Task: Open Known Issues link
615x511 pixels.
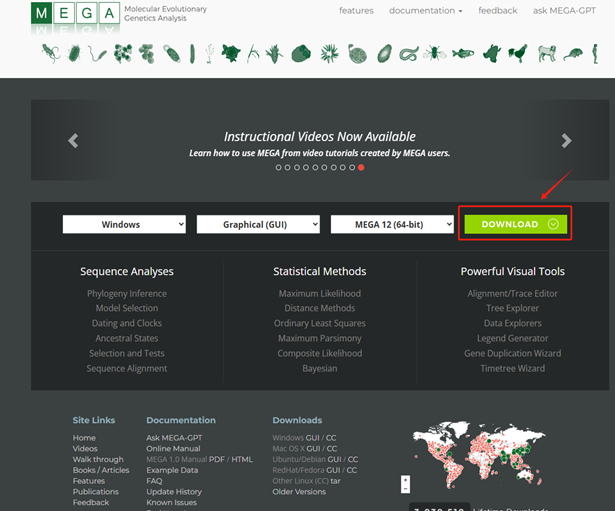Action: click(x=171, y=502)
